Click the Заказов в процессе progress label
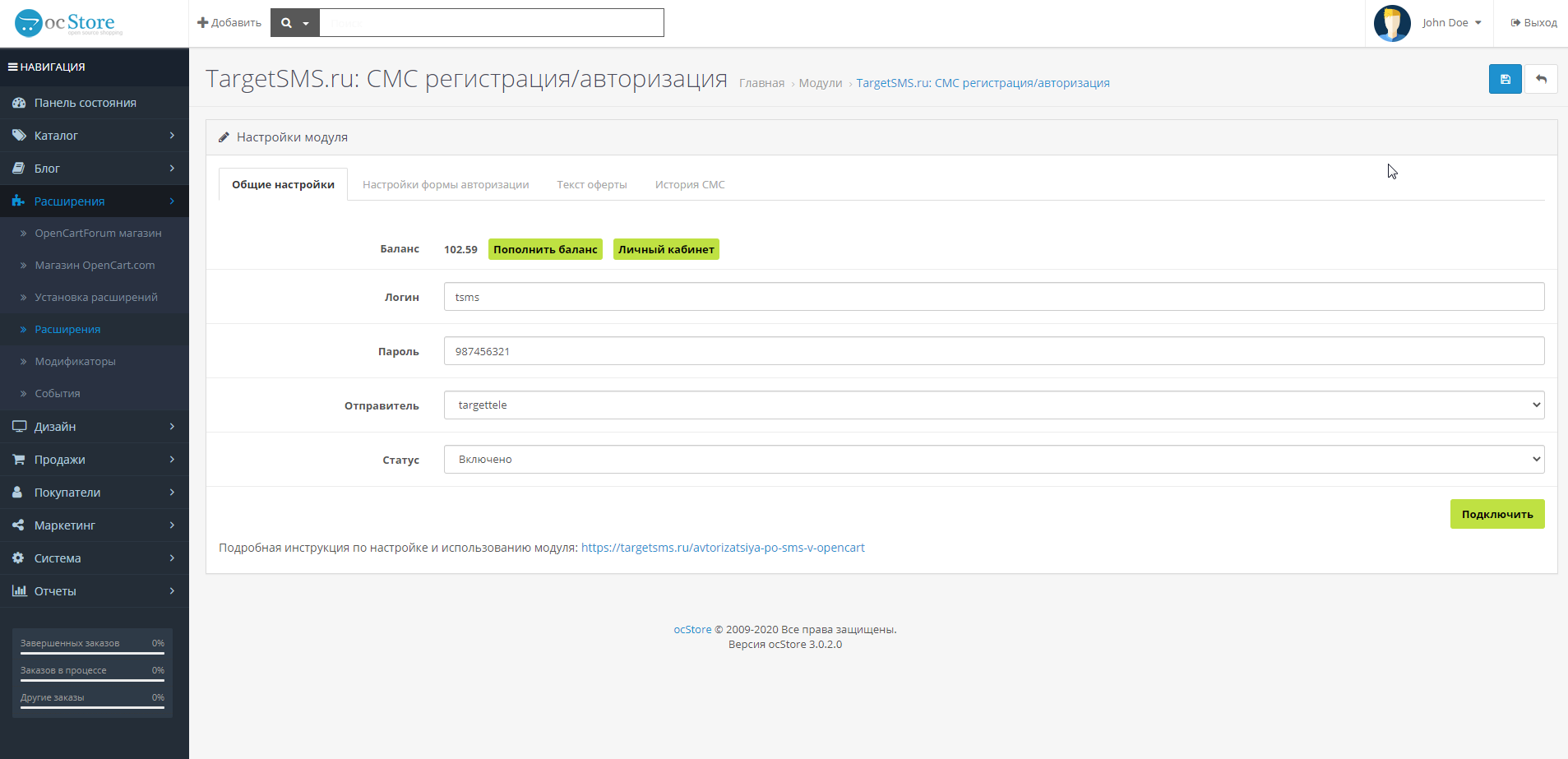Screen dimensions: 1568x759 point(63,670)
